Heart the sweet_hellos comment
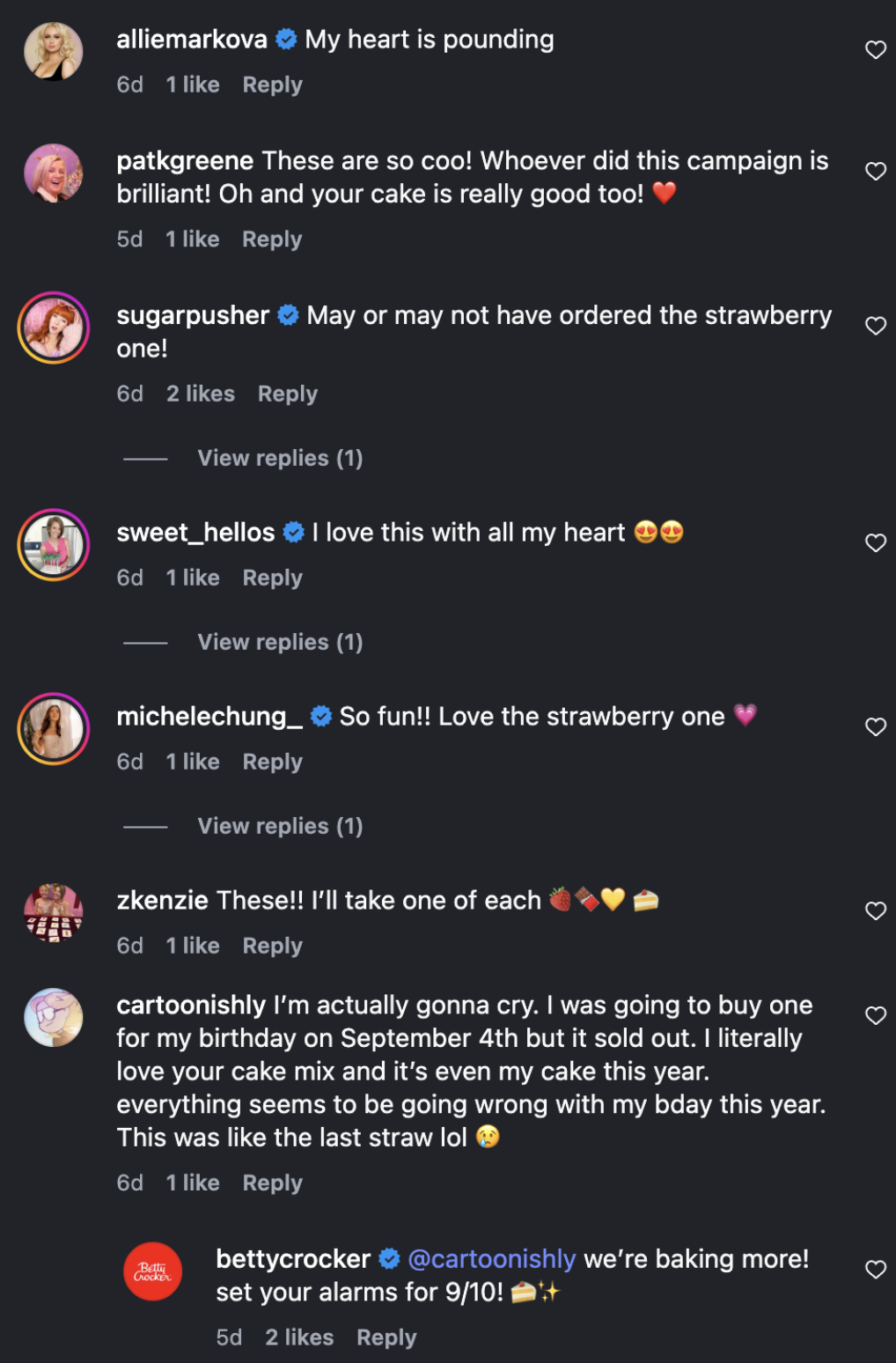 click(875, 543)
